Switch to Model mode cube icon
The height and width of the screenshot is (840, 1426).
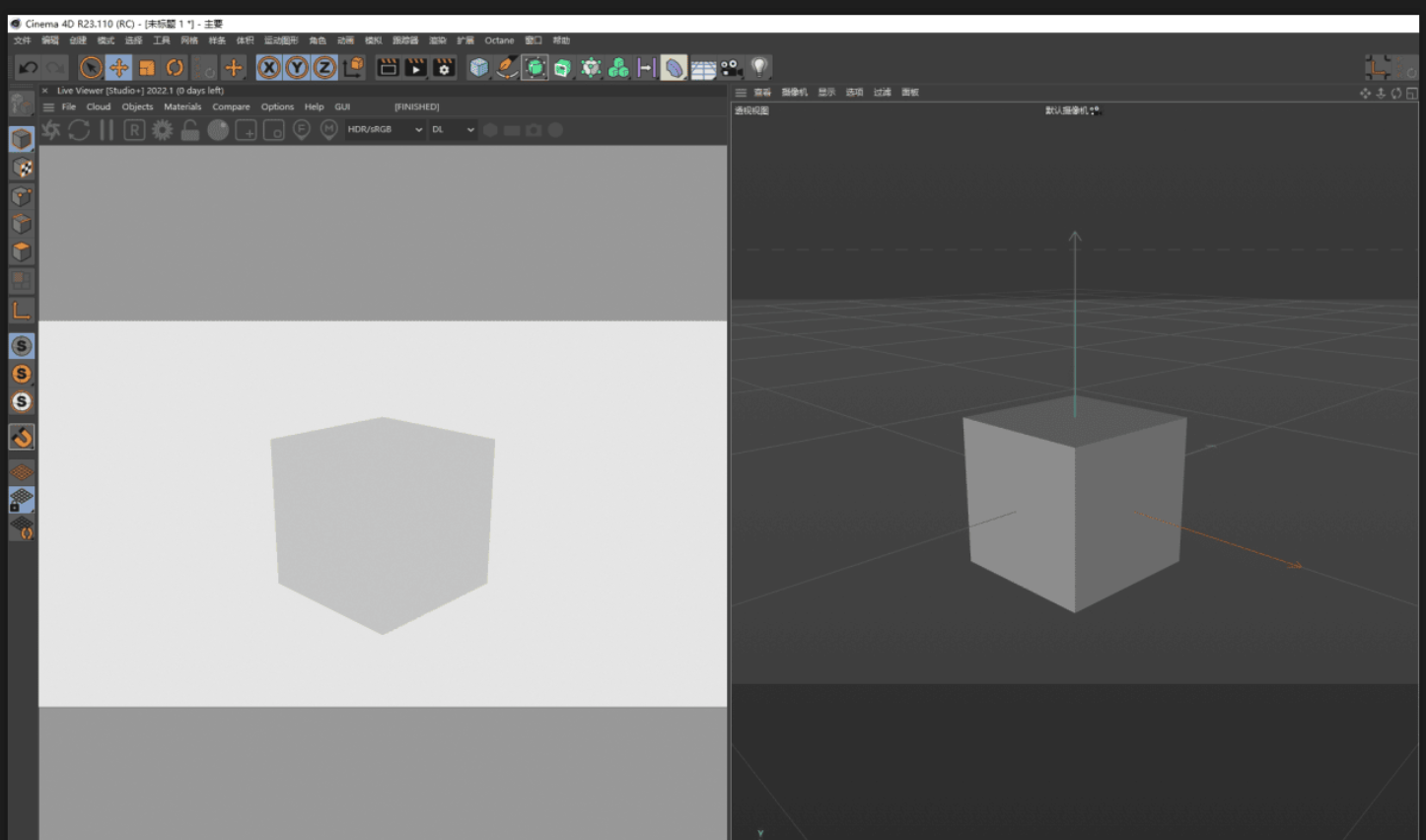coord(22,139)
